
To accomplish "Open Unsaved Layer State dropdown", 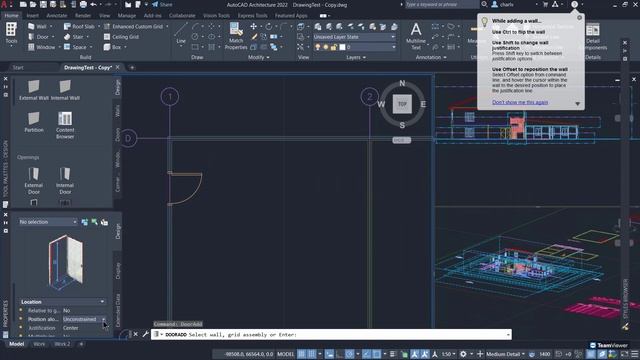I will (x=354, y=37).
